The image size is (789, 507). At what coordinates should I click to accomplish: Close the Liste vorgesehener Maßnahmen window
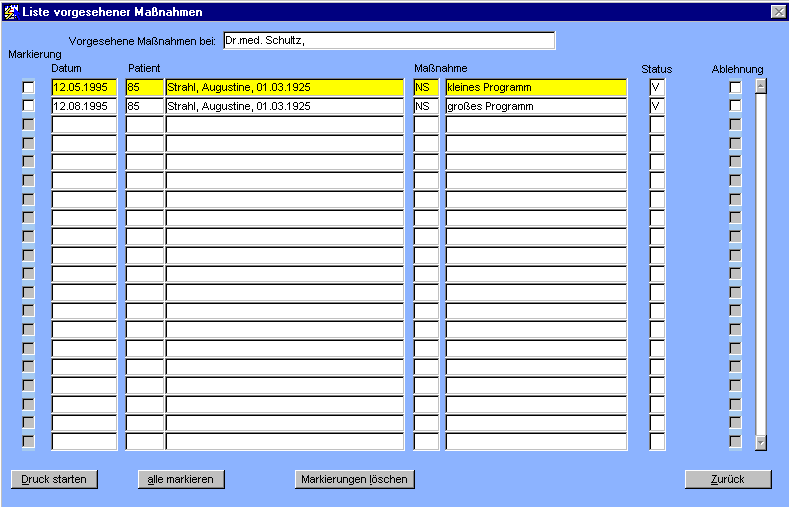pyautogui.click(x=777, y=12)
